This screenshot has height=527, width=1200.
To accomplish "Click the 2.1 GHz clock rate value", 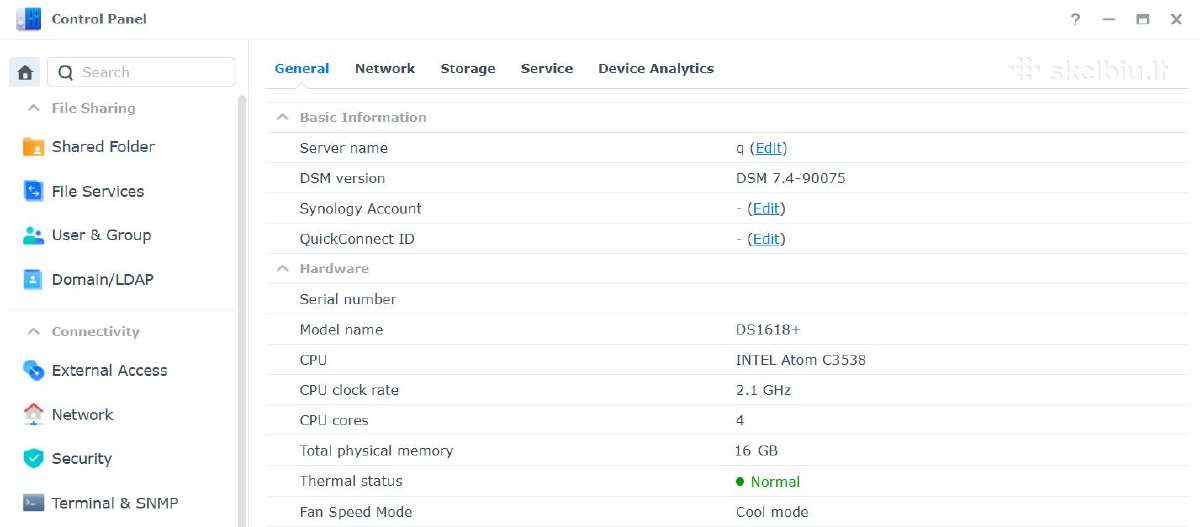I will click(x=764, y=390).
